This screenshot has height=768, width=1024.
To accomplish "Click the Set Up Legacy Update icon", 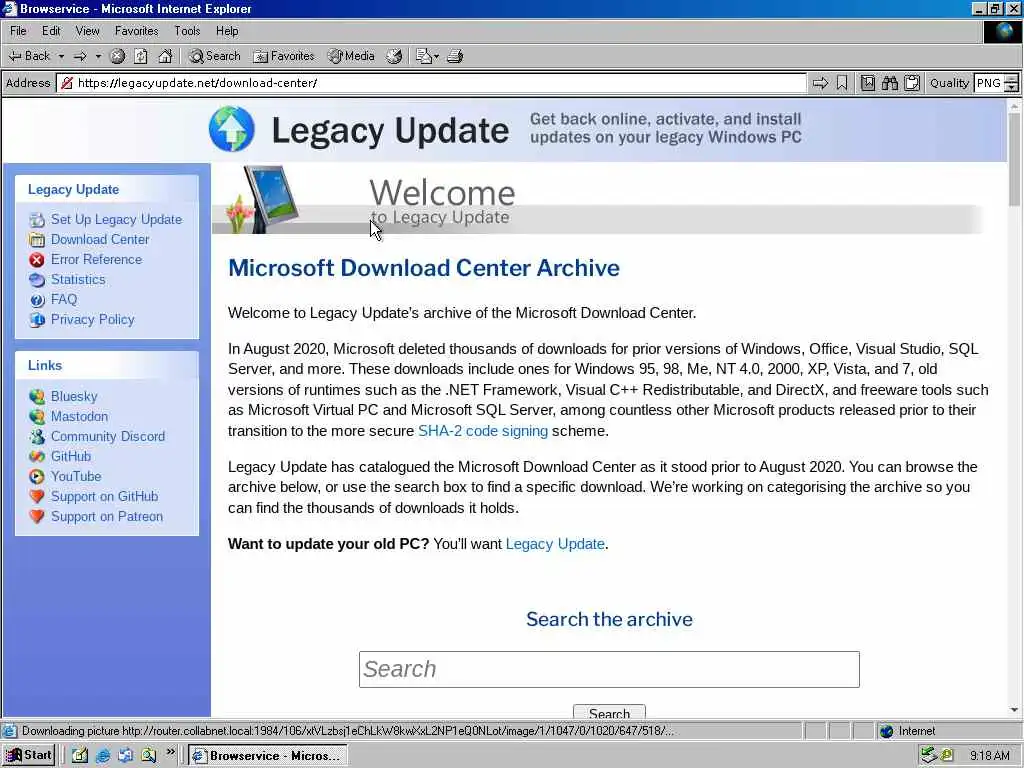I will (37, 220).
